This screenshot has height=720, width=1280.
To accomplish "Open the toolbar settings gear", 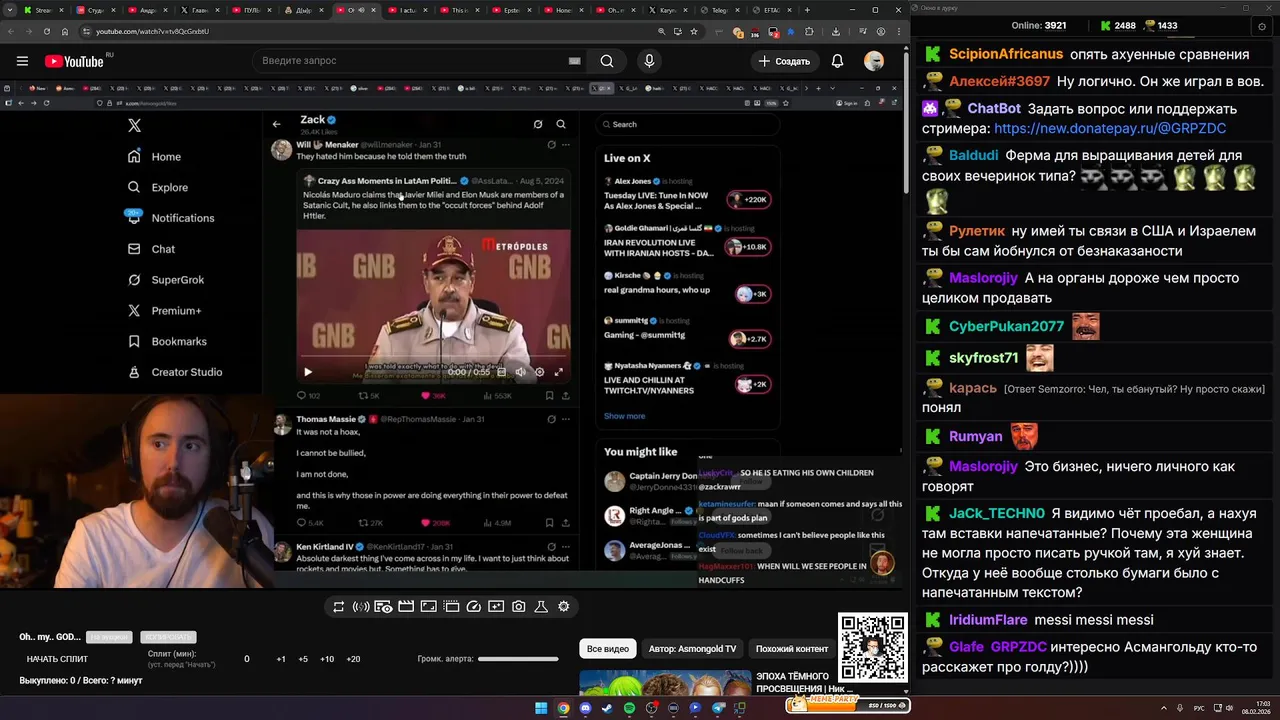I will coord(564,607).
